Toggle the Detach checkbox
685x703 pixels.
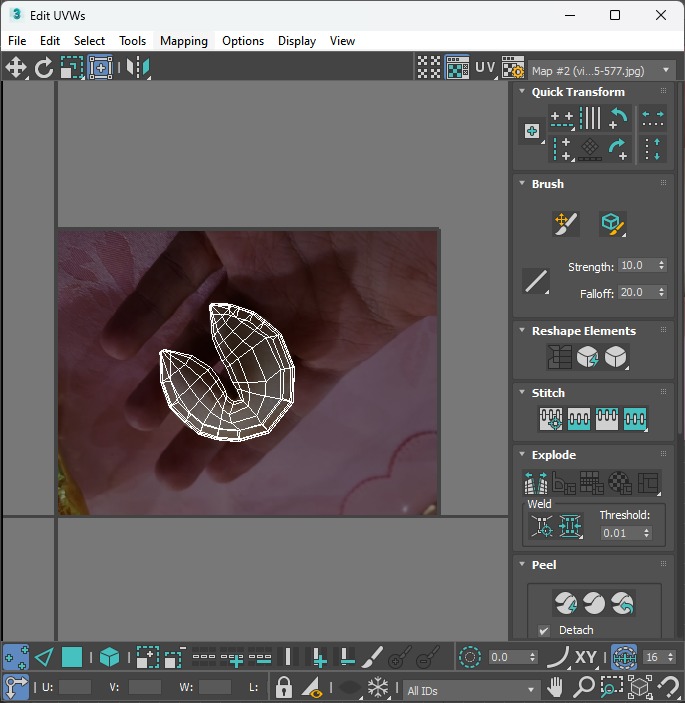[x=544, y=631]
